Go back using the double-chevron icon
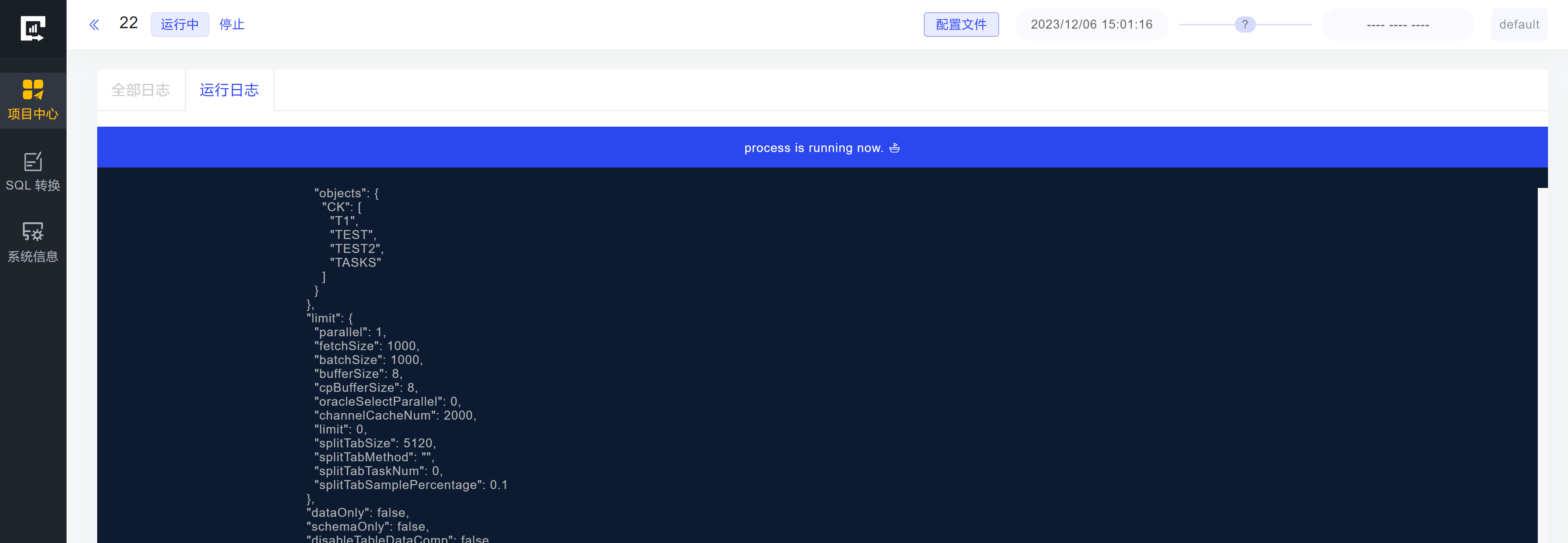 pyautogui.click(x=94, y=25)
